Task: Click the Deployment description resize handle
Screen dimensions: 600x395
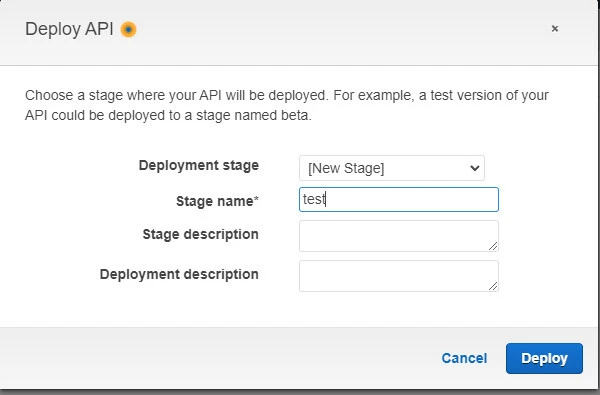Action: (x=493, y=286)
